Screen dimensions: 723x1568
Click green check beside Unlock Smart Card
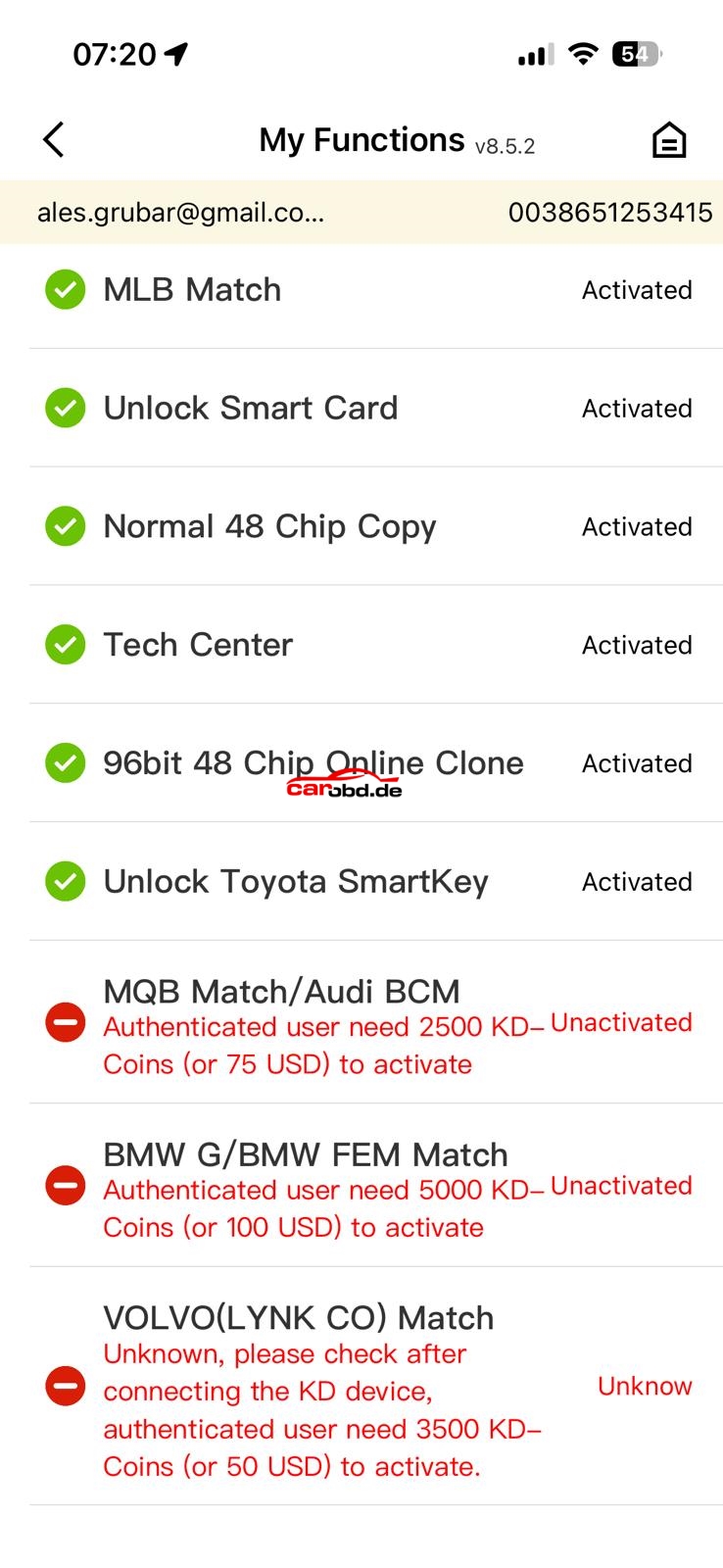[x=66, y=409]
